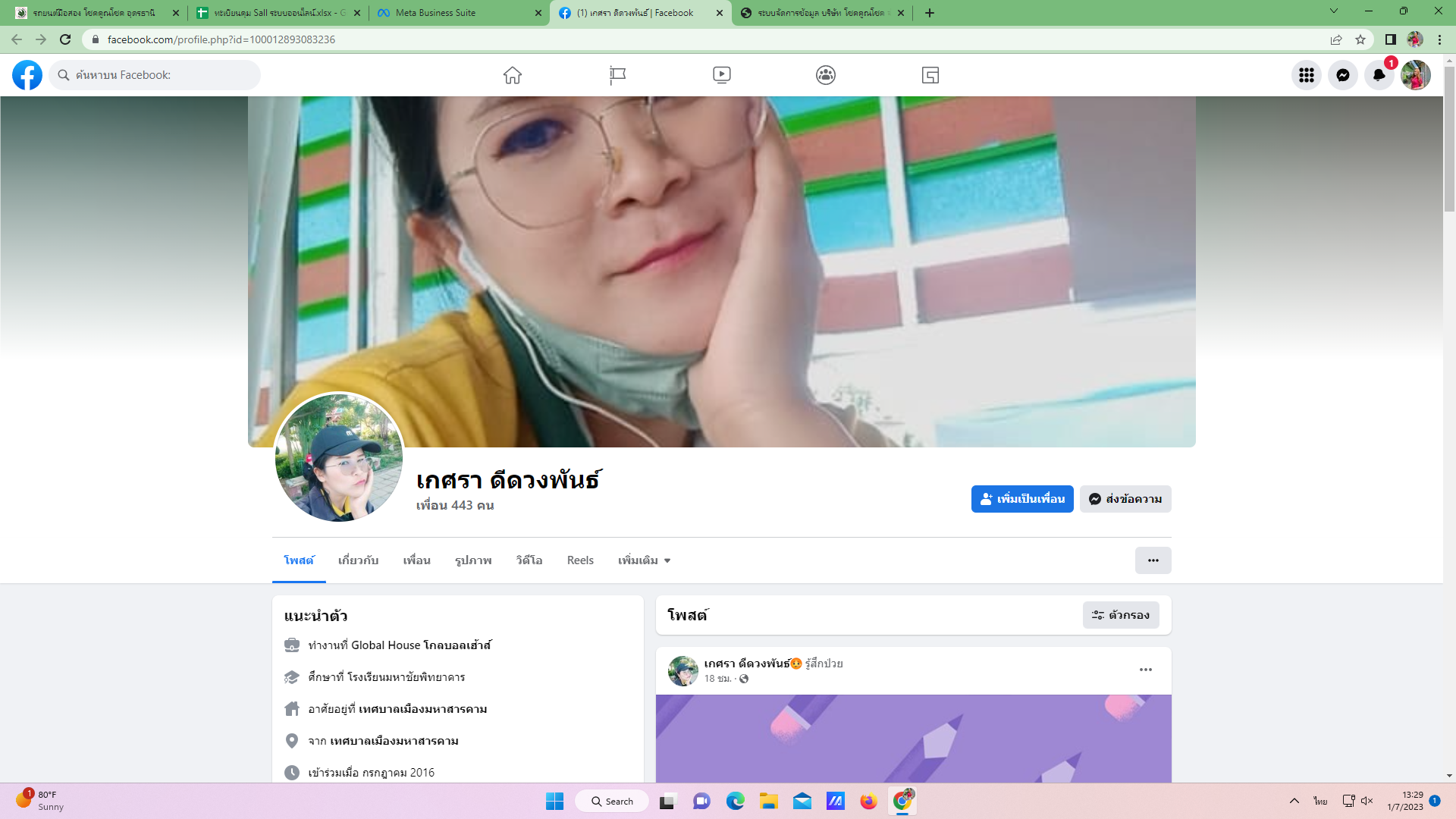Open the post options three-dots menu
The height and width of the screenshot is (819, 1456).
click(1146, 670)
